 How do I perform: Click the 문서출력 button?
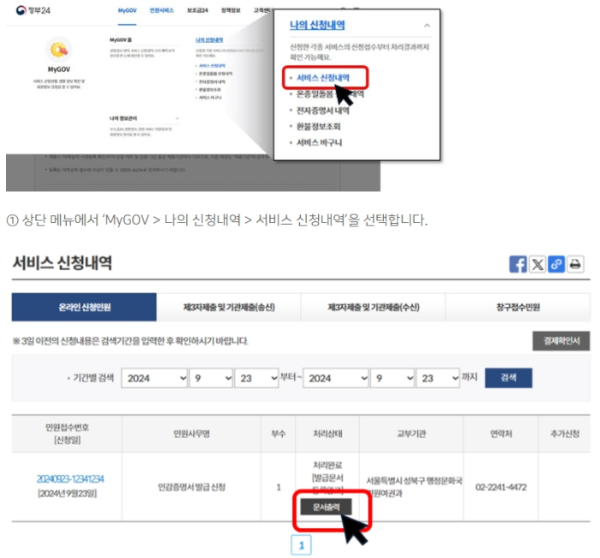tap(326, 507)
